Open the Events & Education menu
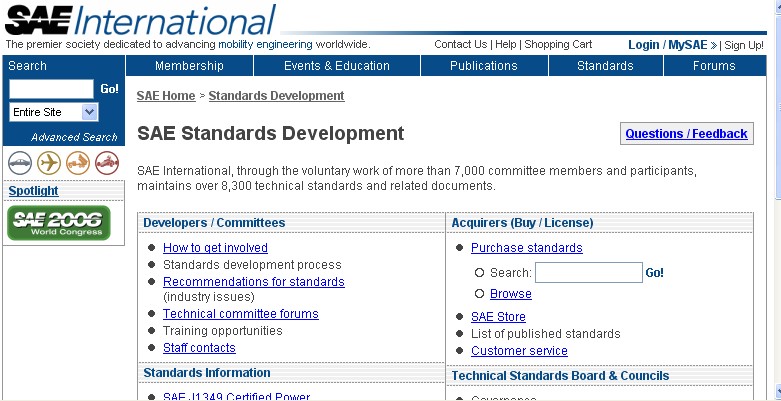 [337, 66]
